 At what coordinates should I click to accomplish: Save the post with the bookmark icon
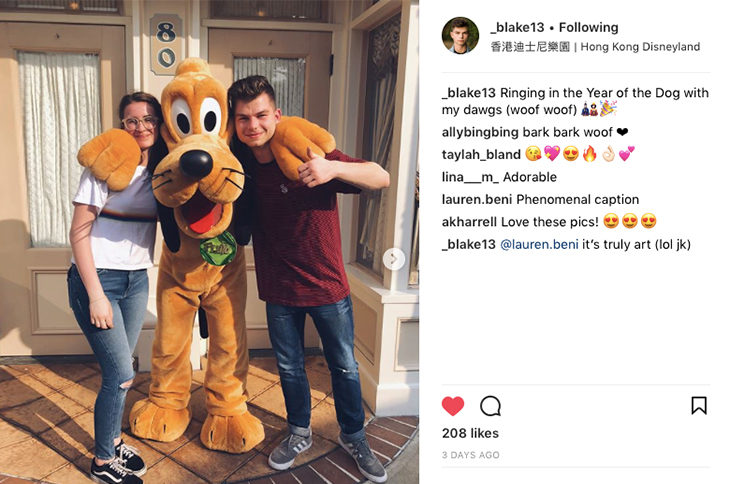coord(699,406)
